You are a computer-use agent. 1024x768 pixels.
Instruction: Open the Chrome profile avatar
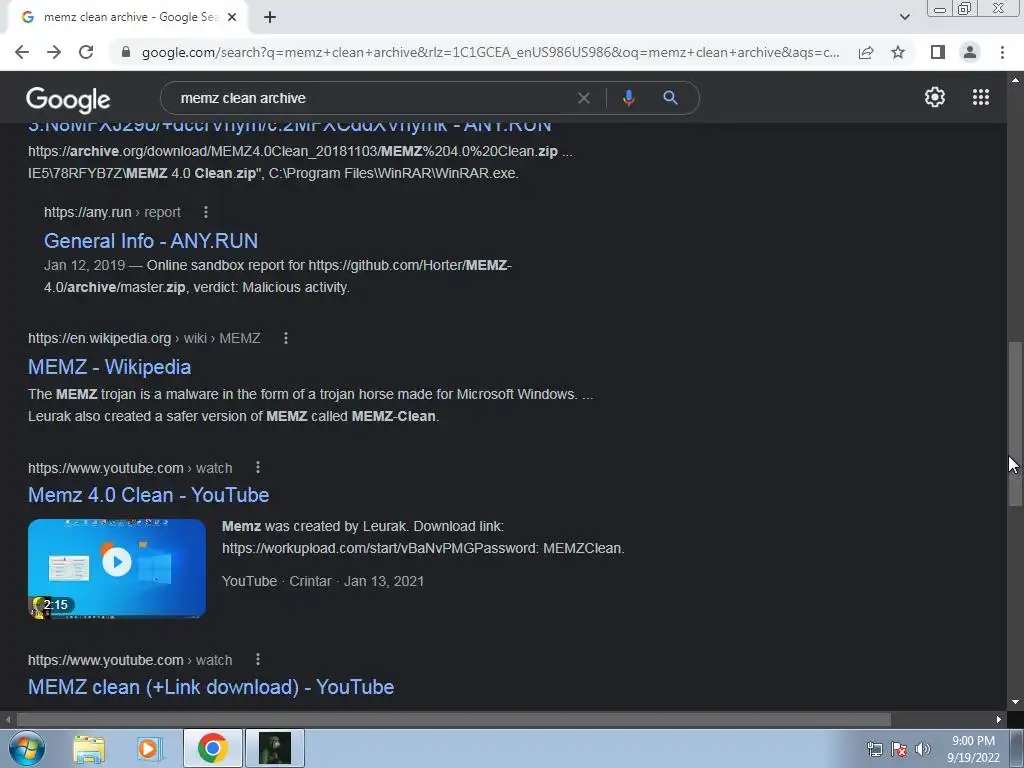tap(970, 52)
